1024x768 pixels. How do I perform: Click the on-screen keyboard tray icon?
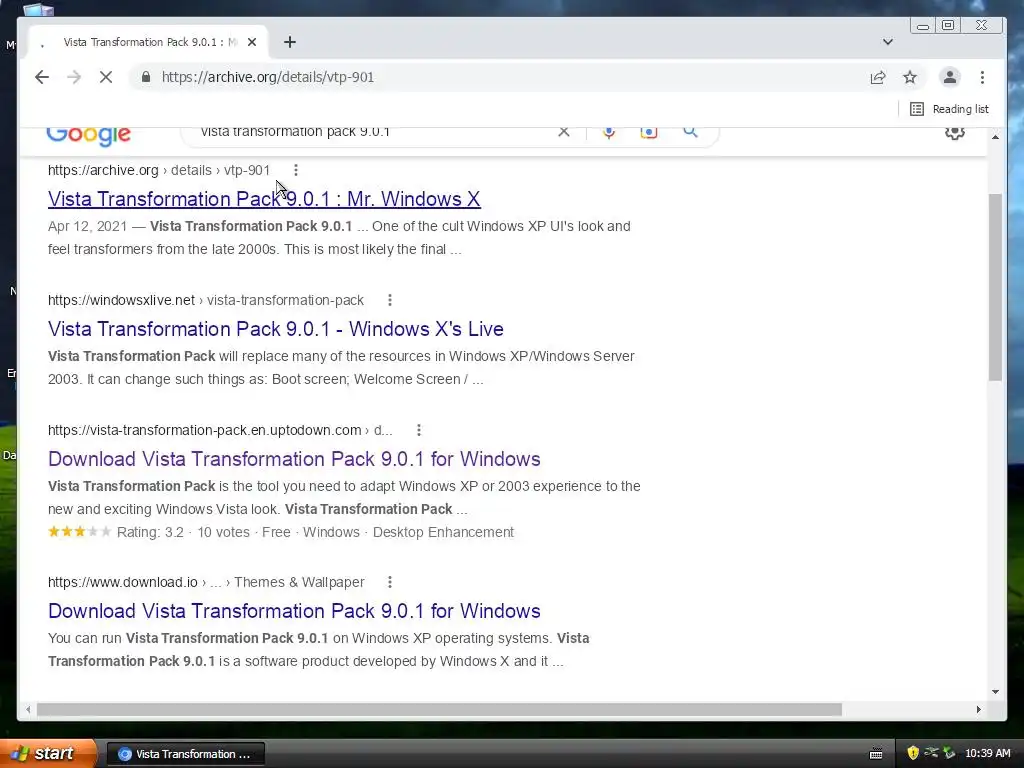tap(876, 754)
